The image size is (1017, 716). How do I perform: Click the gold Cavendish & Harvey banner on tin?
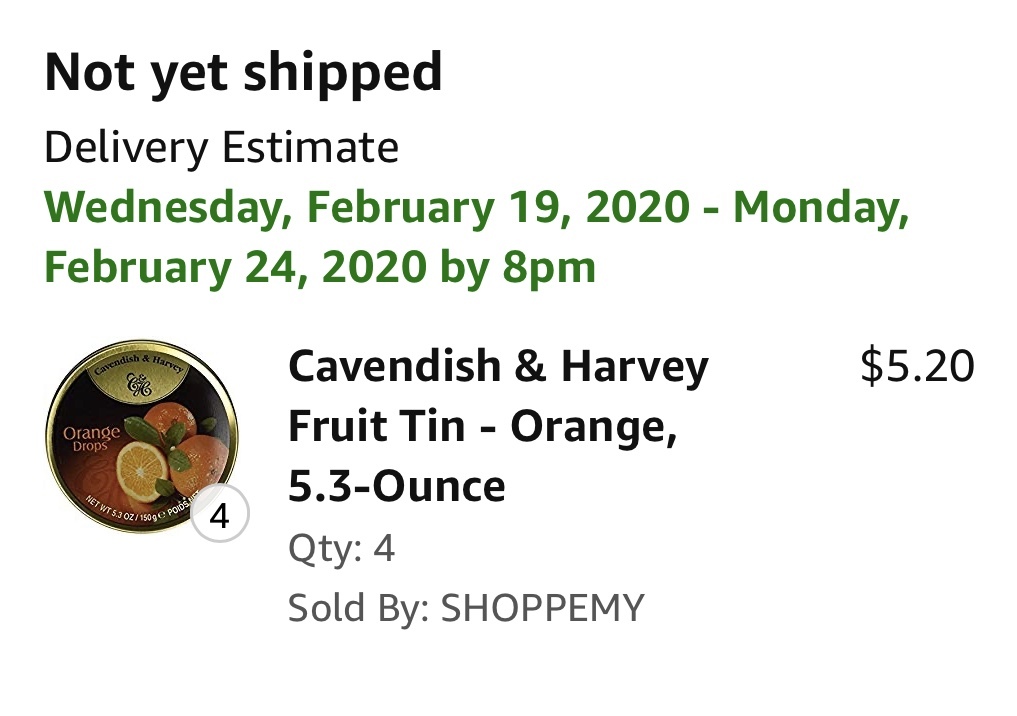point(143,364)
